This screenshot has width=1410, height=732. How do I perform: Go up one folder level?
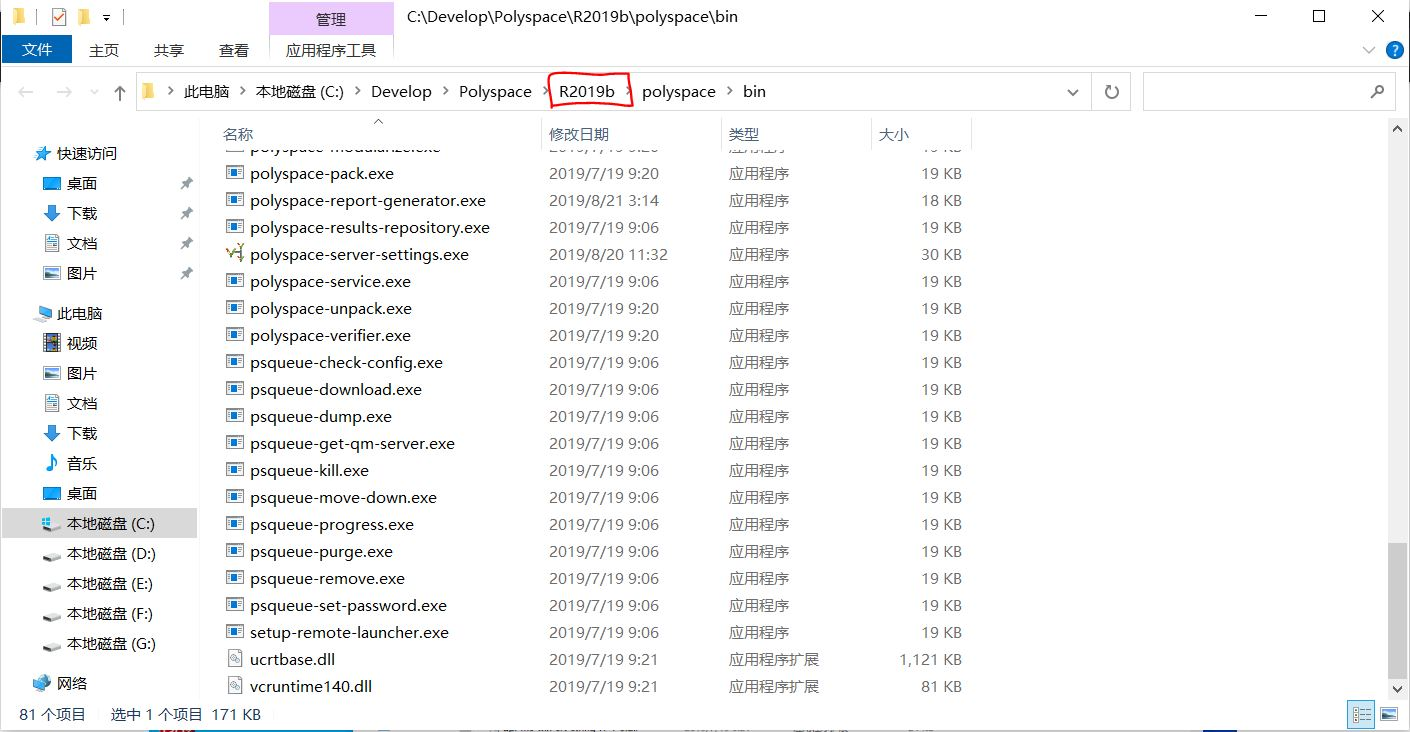[120, 92]
